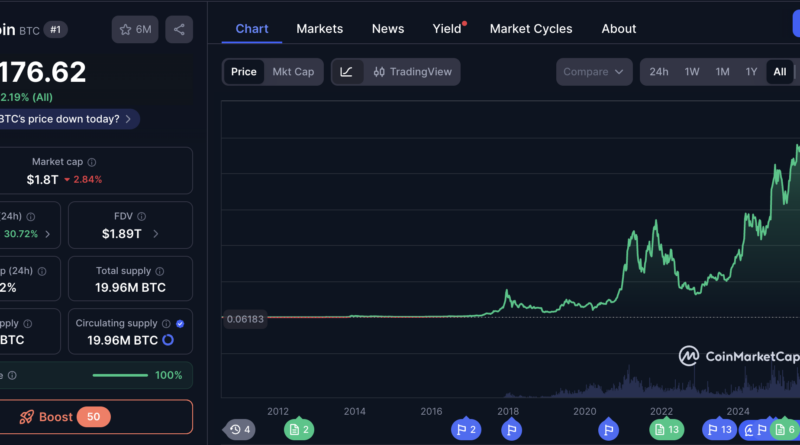Open the News tab
800x445 pixels.
pyautogui.click(x=388, y=29)
